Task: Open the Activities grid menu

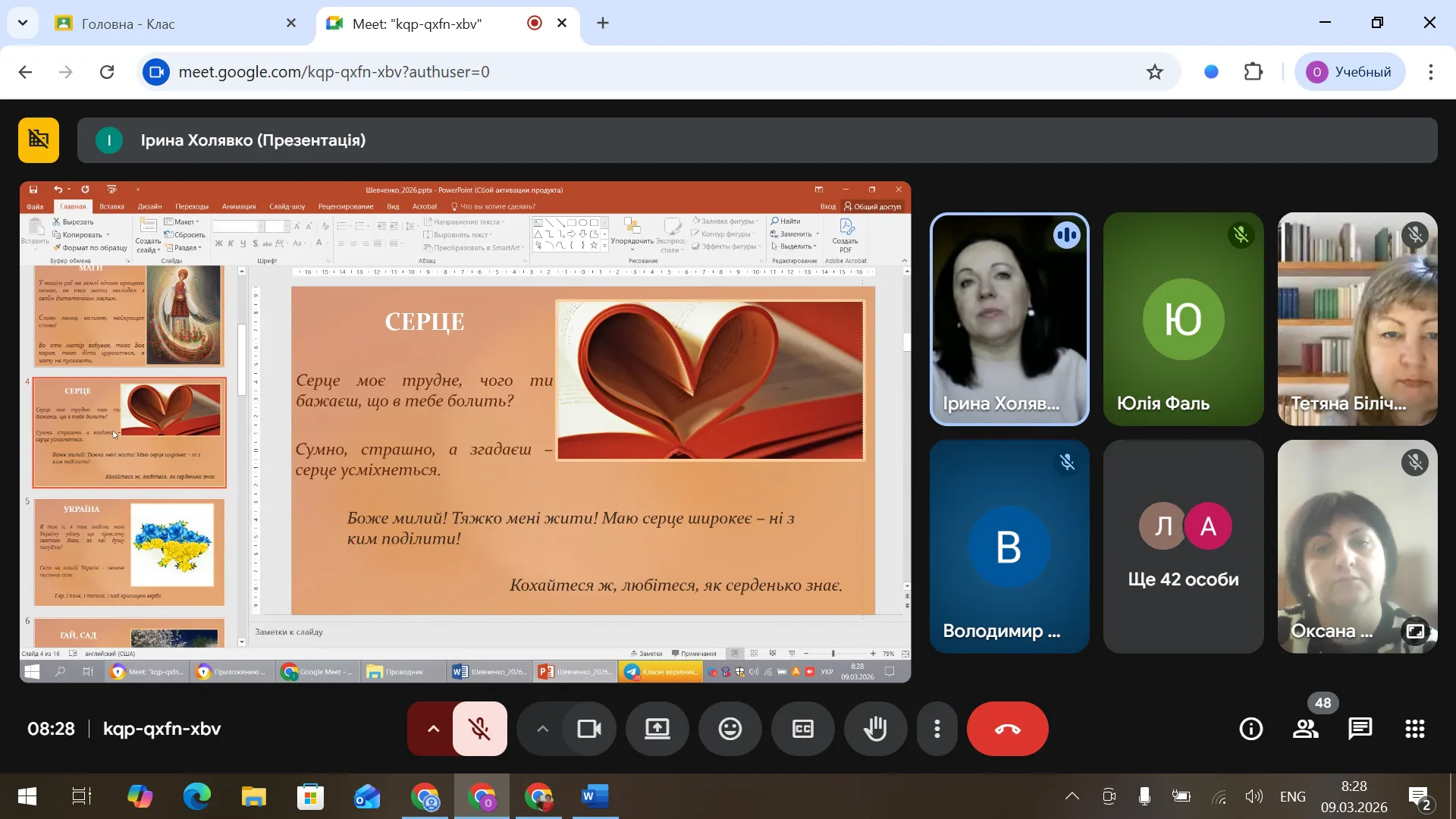Action: 1415,729
